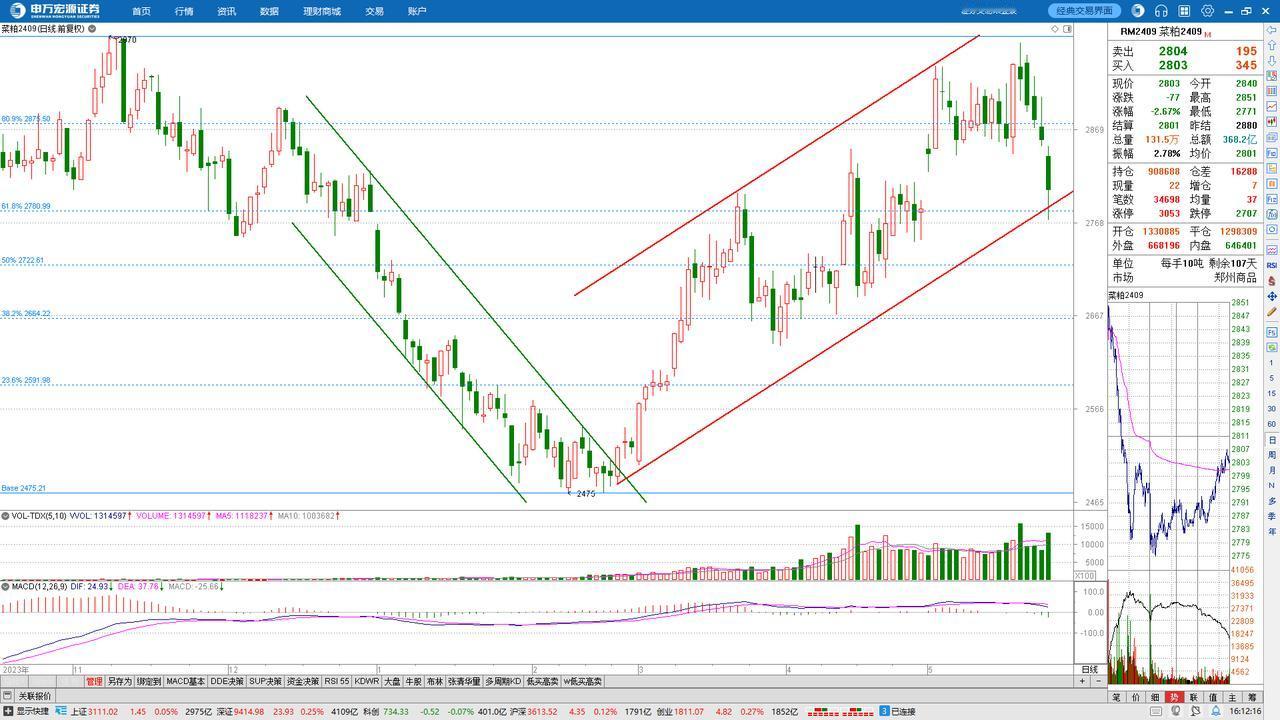
Task: Open settings gear in title bar
Action: click(x=1208, y=11)
